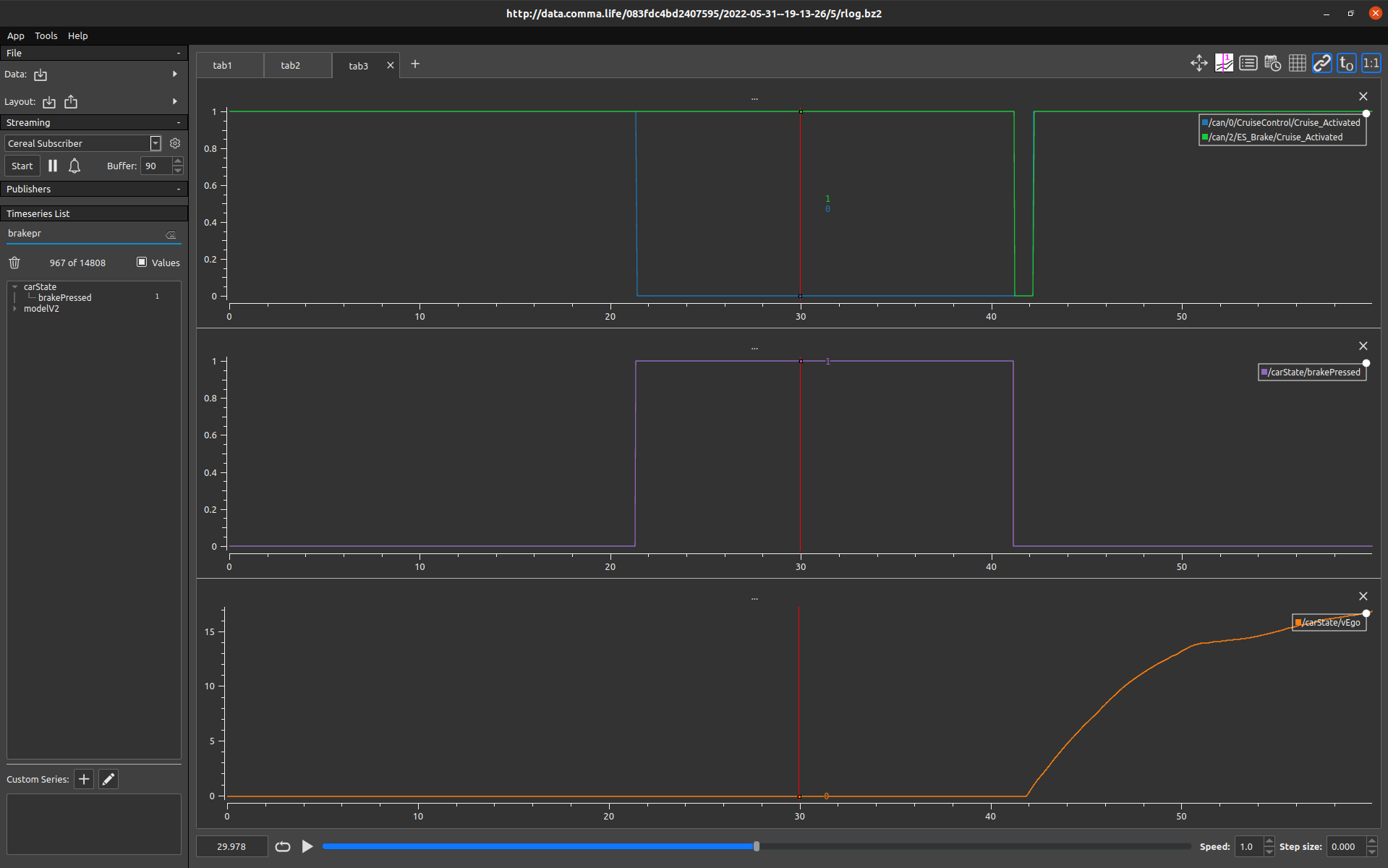Add a new custom series
The height and width of the screenshot is (868, 1388).
(84, 779)
